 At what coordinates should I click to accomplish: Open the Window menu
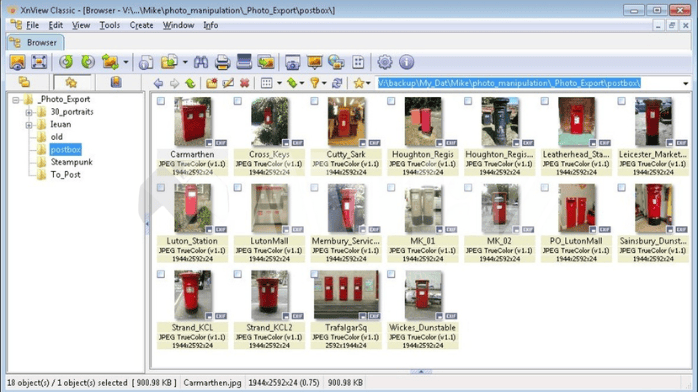click(179, 25)
